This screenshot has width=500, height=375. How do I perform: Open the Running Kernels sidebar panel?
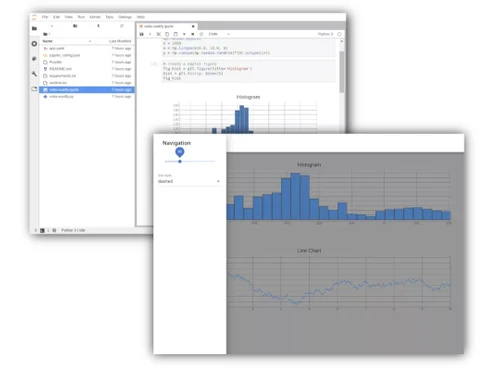[34, 44]
